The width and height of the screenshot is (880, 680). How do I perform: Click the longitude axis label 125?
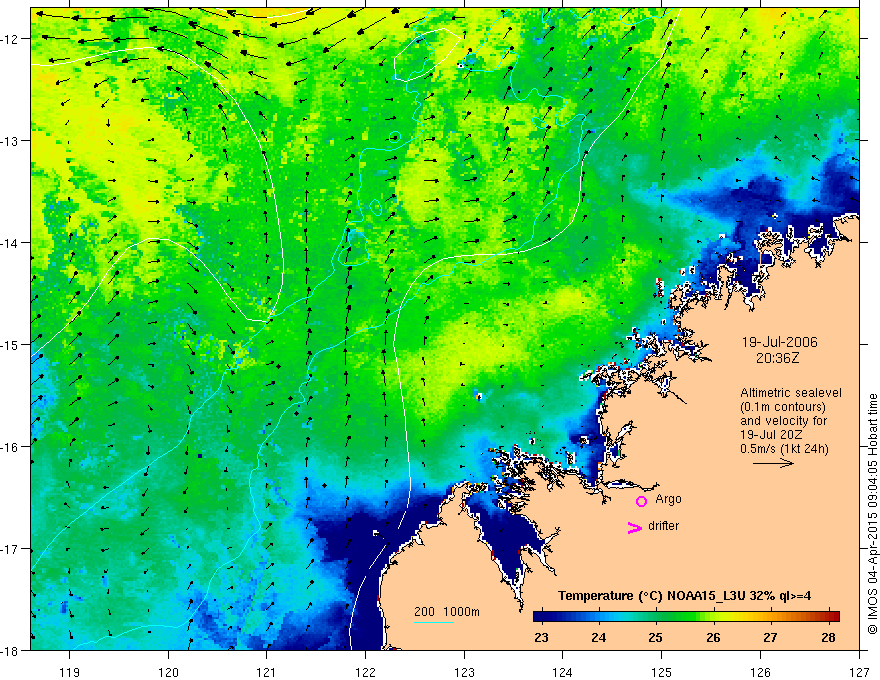pos(662,673)
